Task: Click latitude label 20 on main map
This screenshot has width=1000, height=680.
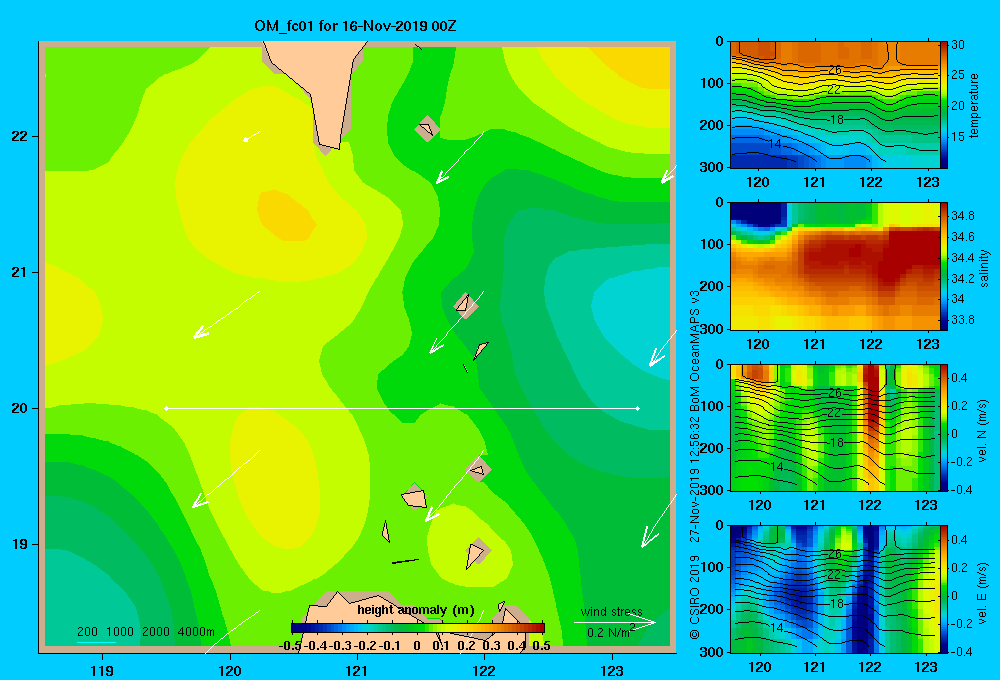Action: pos(20,408)
